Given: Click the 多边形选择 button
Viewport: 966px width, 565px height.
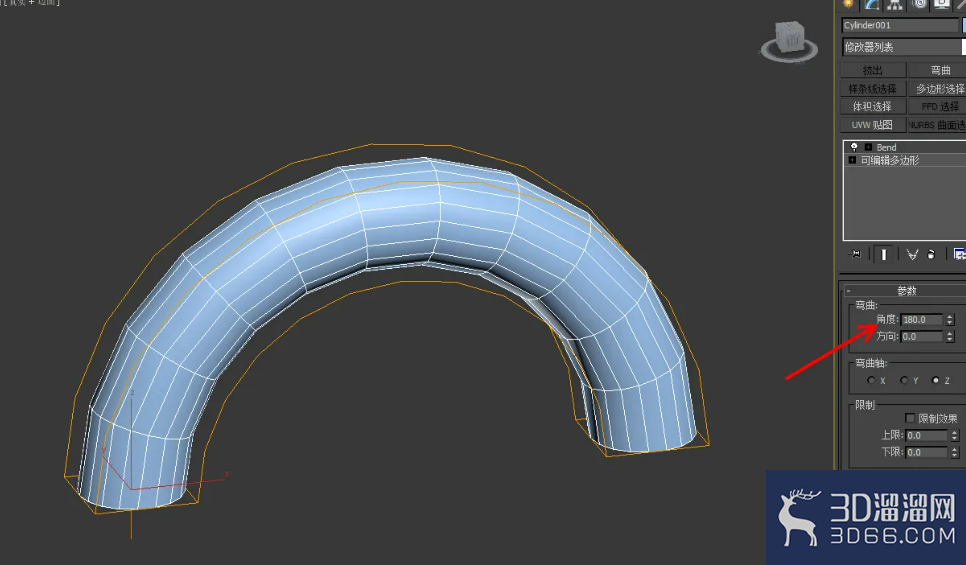Looking at the screenshot, I should click(x=937, y=89).
